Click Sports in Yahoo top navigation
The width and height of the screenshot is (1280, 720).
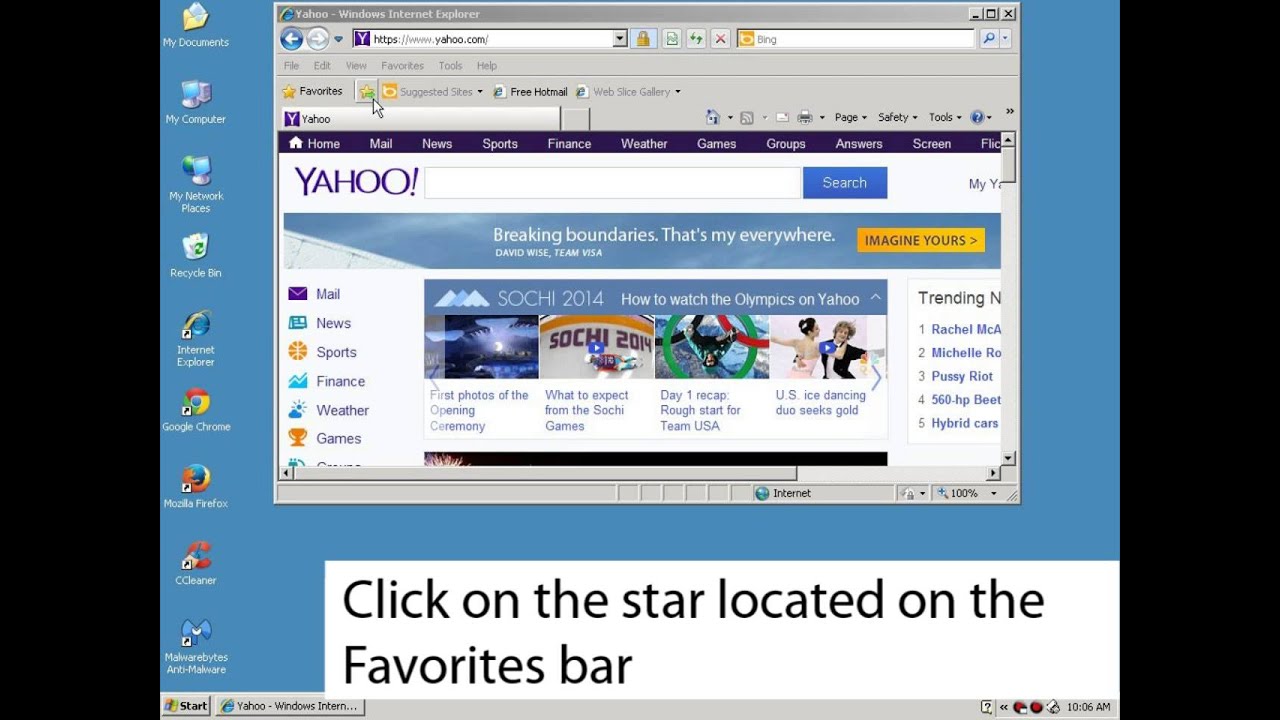[x=500, y=144]
